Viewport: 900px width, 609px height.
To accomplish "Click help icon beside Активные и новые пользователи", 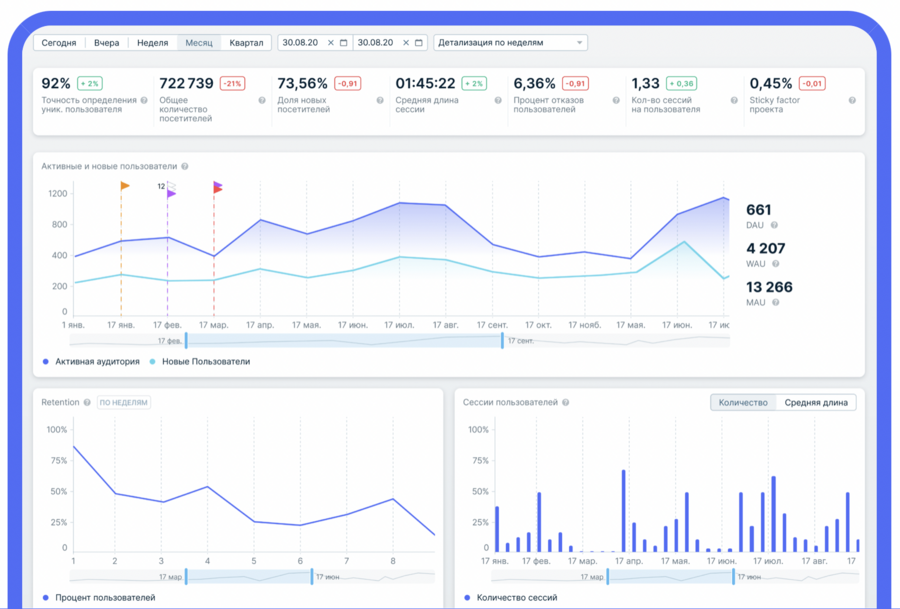I will [x=185, y=167].
